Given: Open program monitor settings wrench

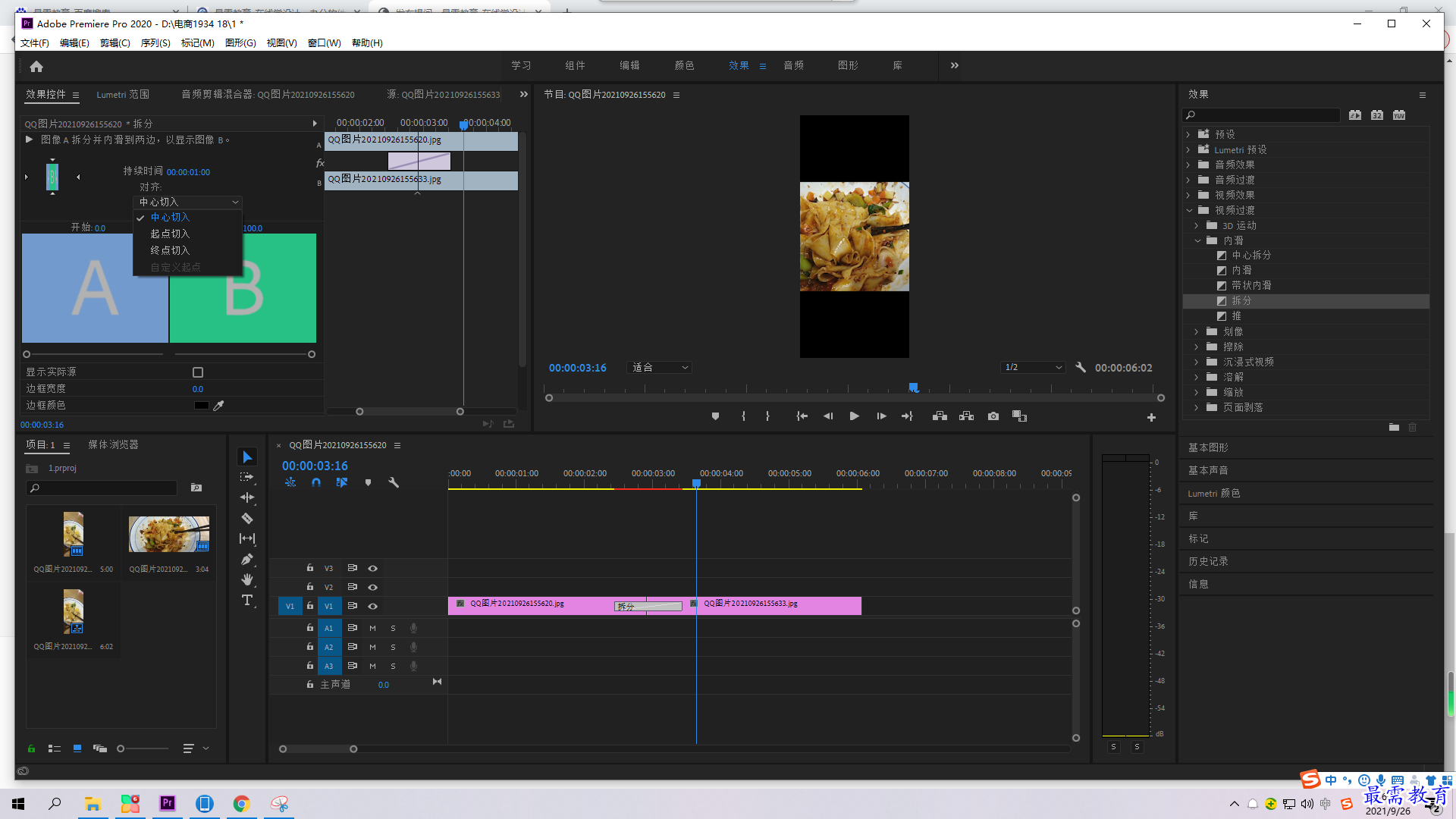Looking at the screenshot, I should click(1081, 367).
